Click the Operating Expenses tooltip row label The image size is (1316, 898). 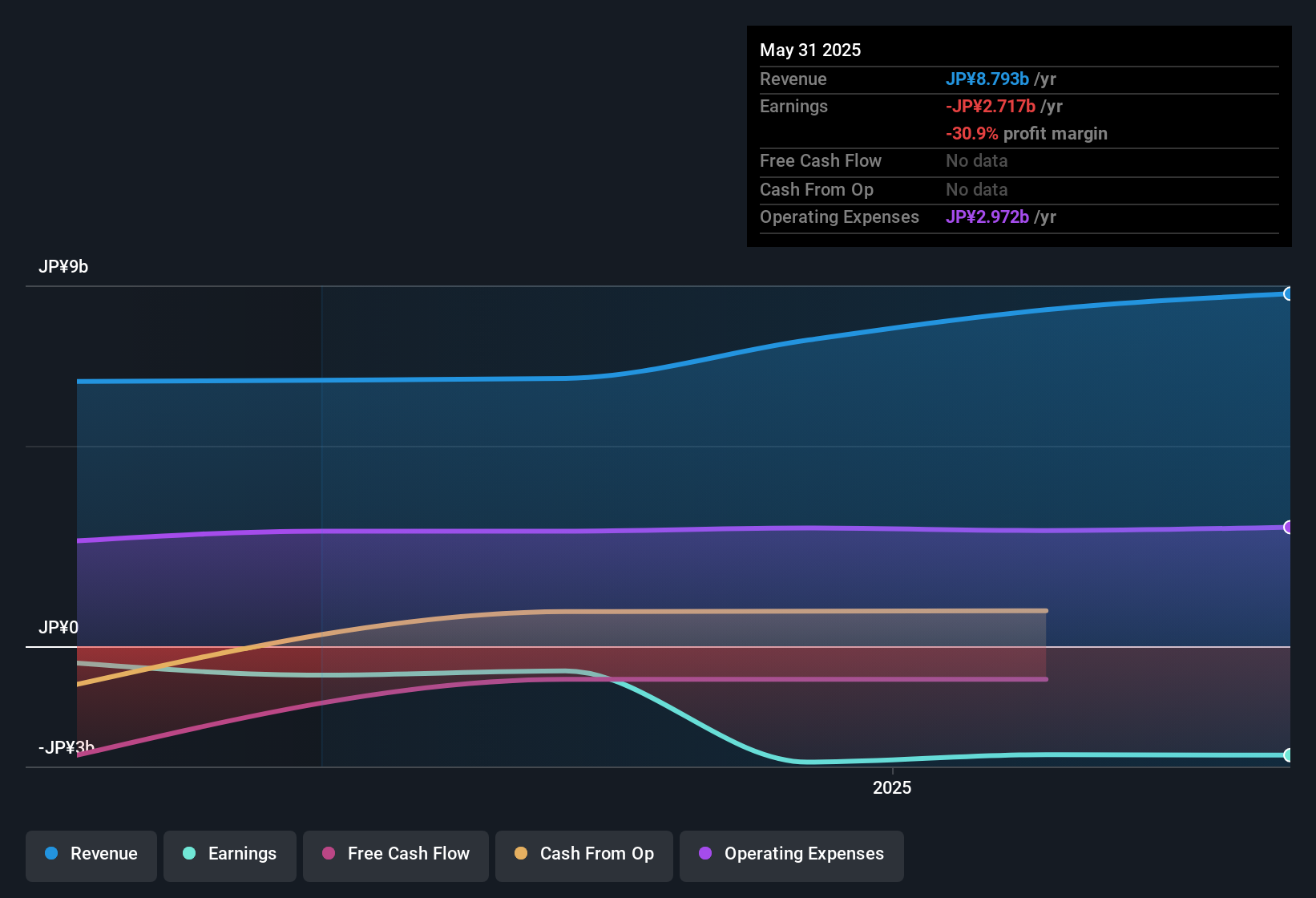(839, 216)
